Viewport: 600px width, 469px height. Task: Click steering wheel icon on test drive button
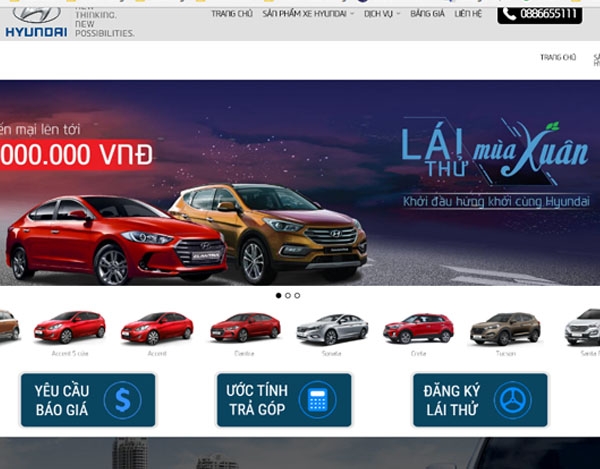coord(513,401)
